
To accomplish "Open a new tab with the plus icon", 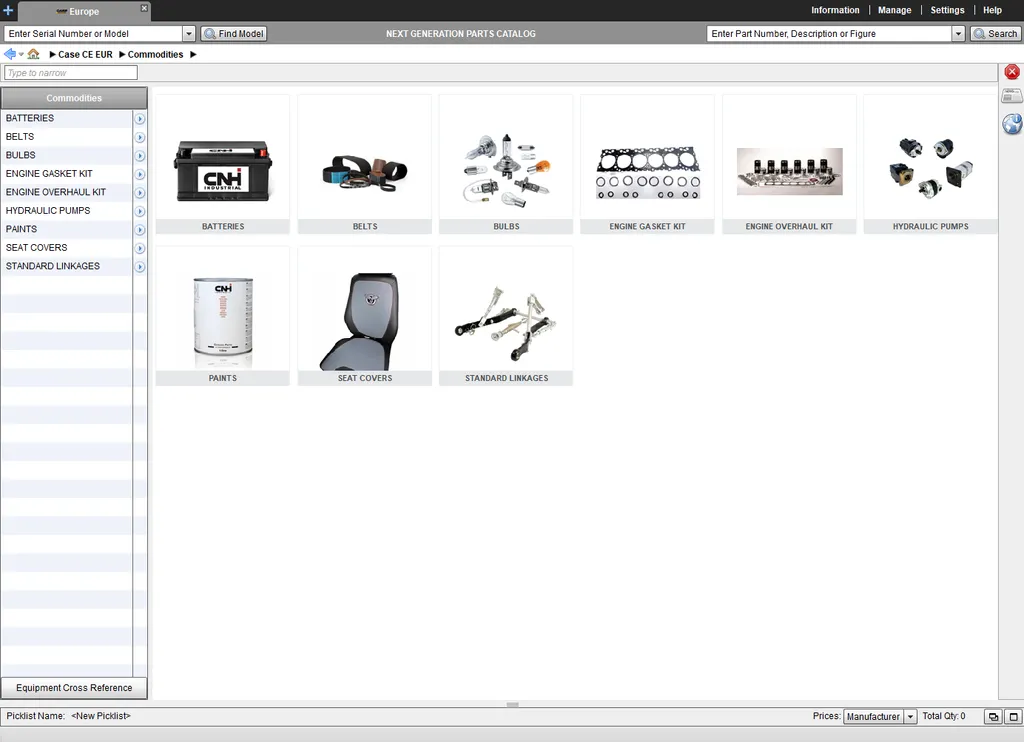I will coord(8,10).
